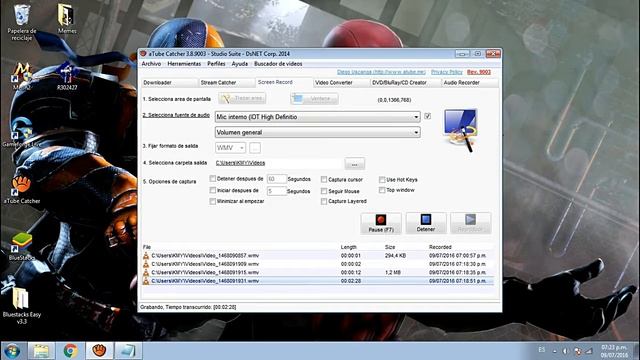Open the atube.me website link

click(381, 72)
